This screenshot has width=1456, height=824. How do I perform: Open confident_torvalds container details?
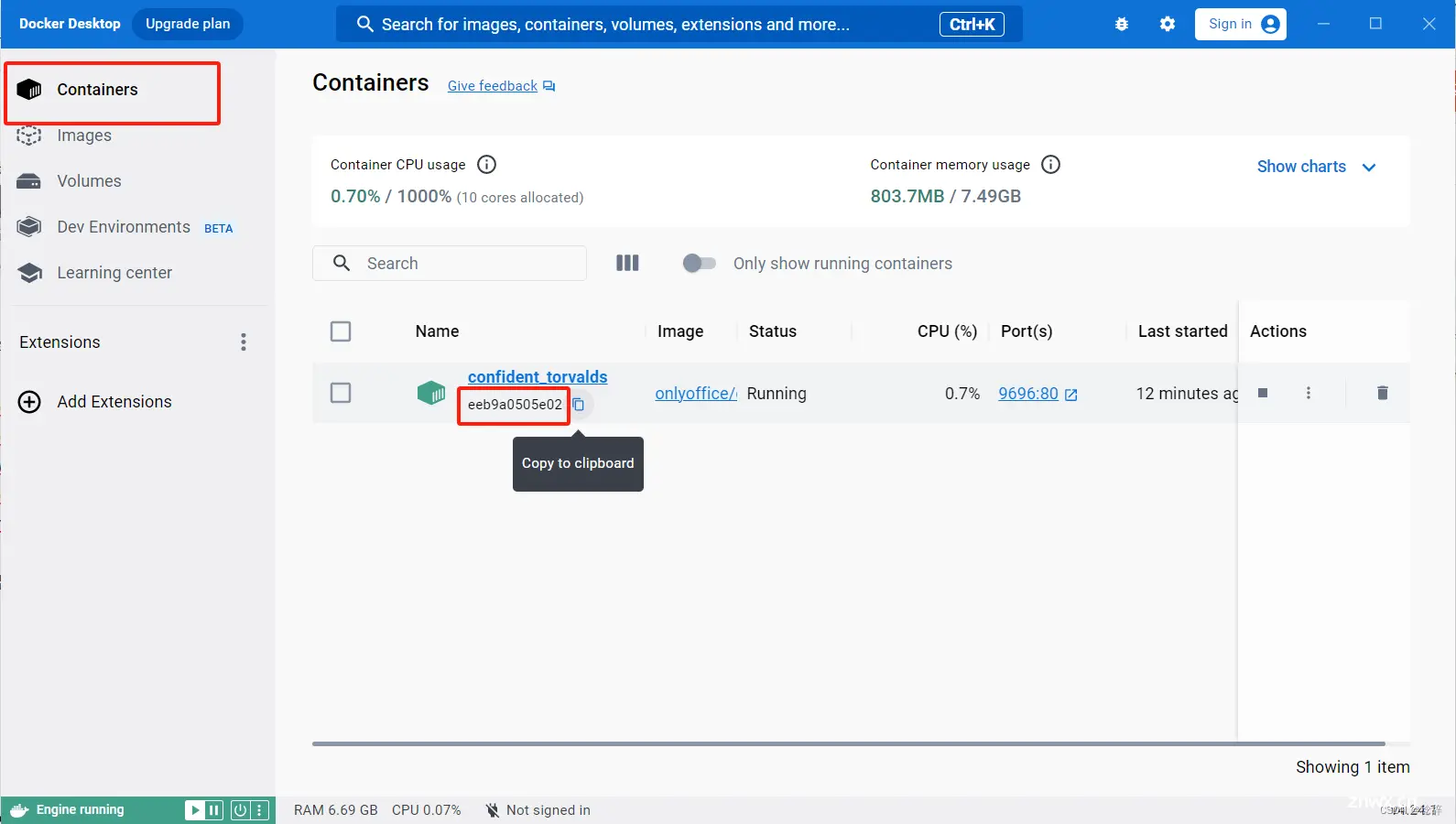[x=538, y=377]
